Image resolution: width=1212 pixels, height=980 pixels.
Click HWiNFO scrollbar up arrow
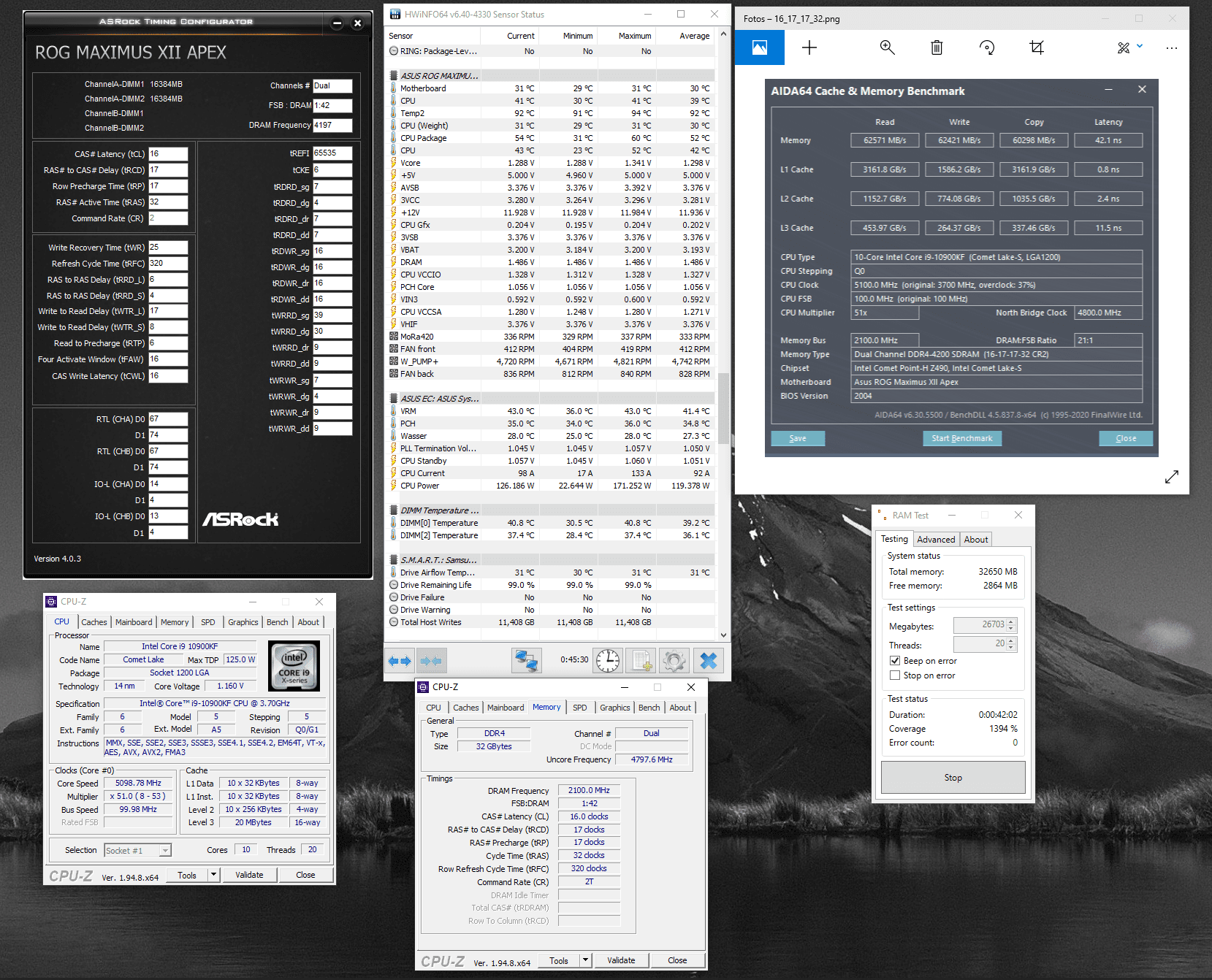click(724, 34)
